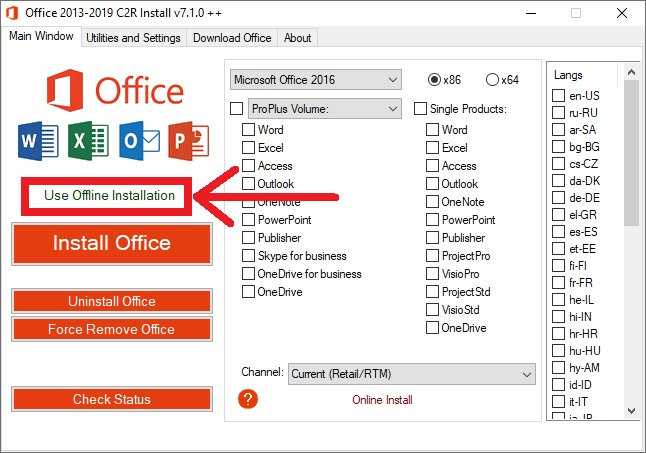The height and width of the screenshot is (453, 646).
Task: Check Publisher under ProPlus Volume
Action: 248,238
